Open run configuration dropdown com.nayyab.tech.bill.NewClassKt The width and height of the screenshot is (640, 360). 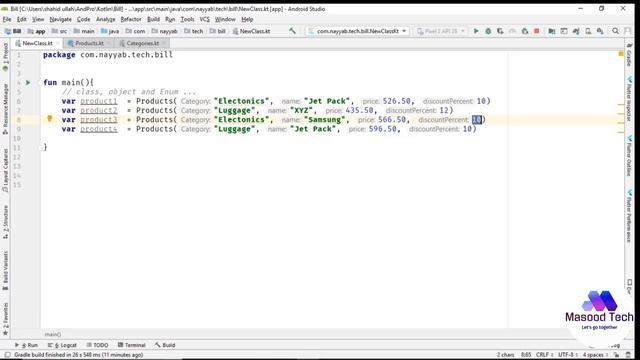point(358,31)
